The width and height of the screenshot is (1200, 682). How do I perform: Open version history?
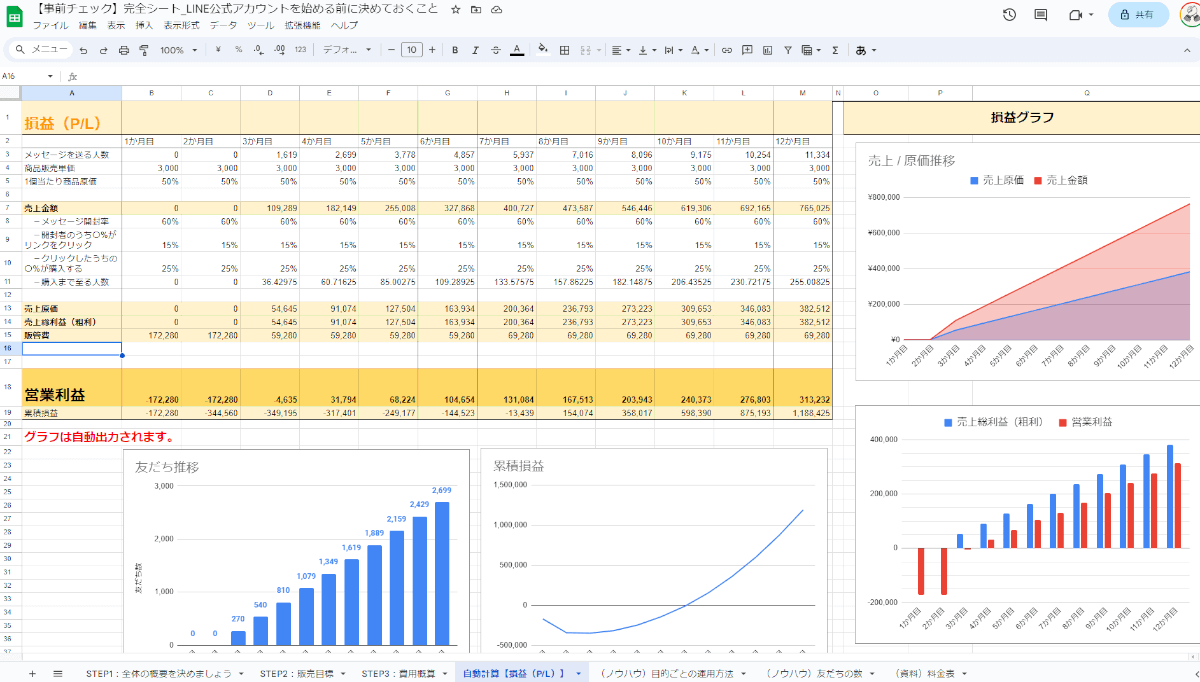coord(1010,15)
